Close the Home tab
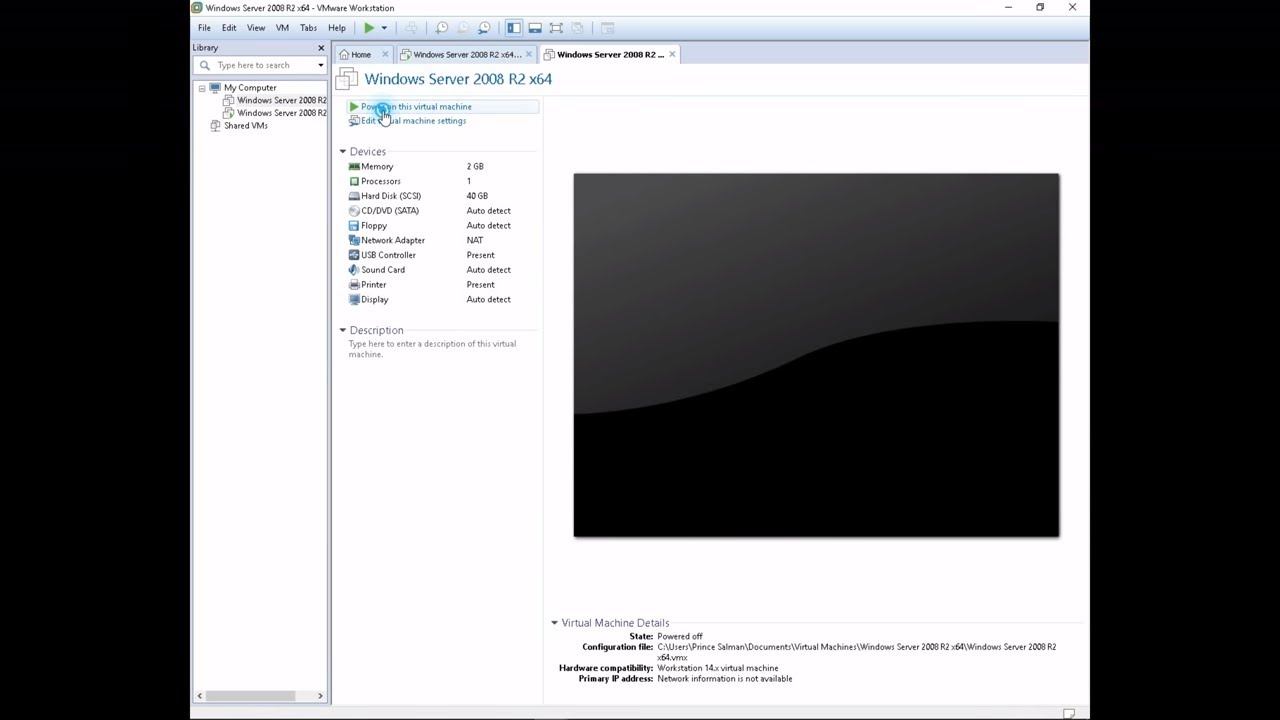 (384, 54)
